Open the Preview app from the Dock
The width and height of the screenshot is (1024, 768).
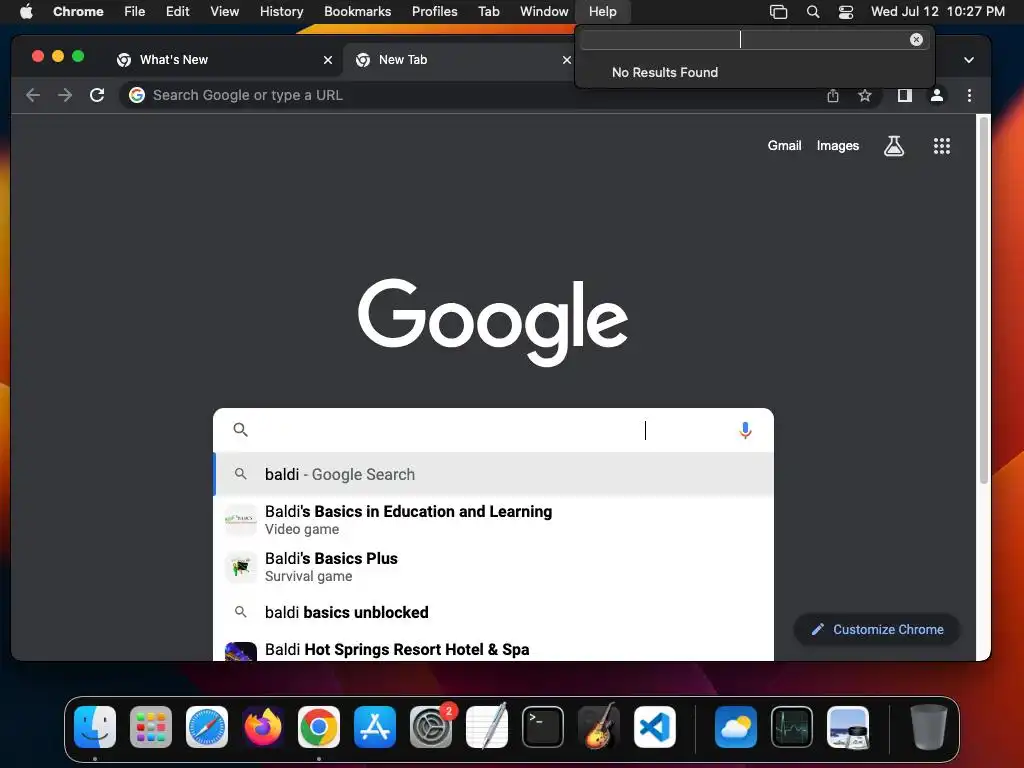coord(848,727)
